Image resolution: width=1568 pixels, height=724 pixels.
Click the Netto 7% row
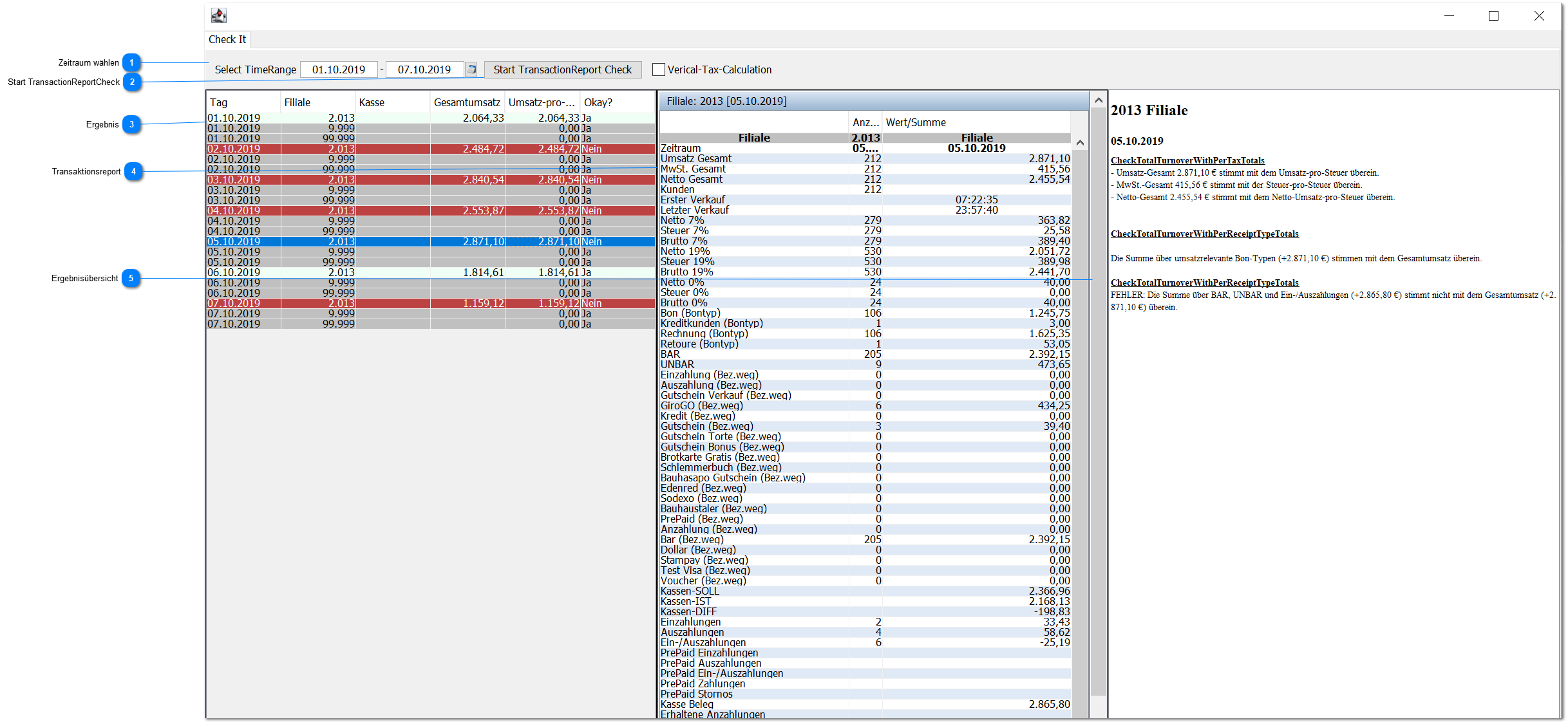pos(865,220)
